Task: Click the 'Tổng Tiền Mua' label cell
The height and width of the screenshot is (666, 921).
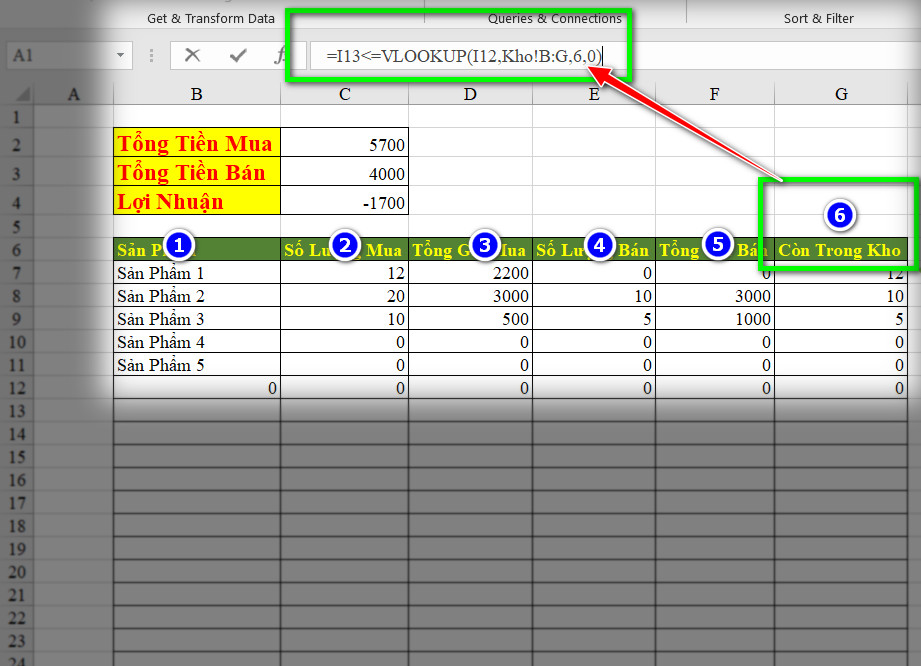Action: click(x=197, y=143)
